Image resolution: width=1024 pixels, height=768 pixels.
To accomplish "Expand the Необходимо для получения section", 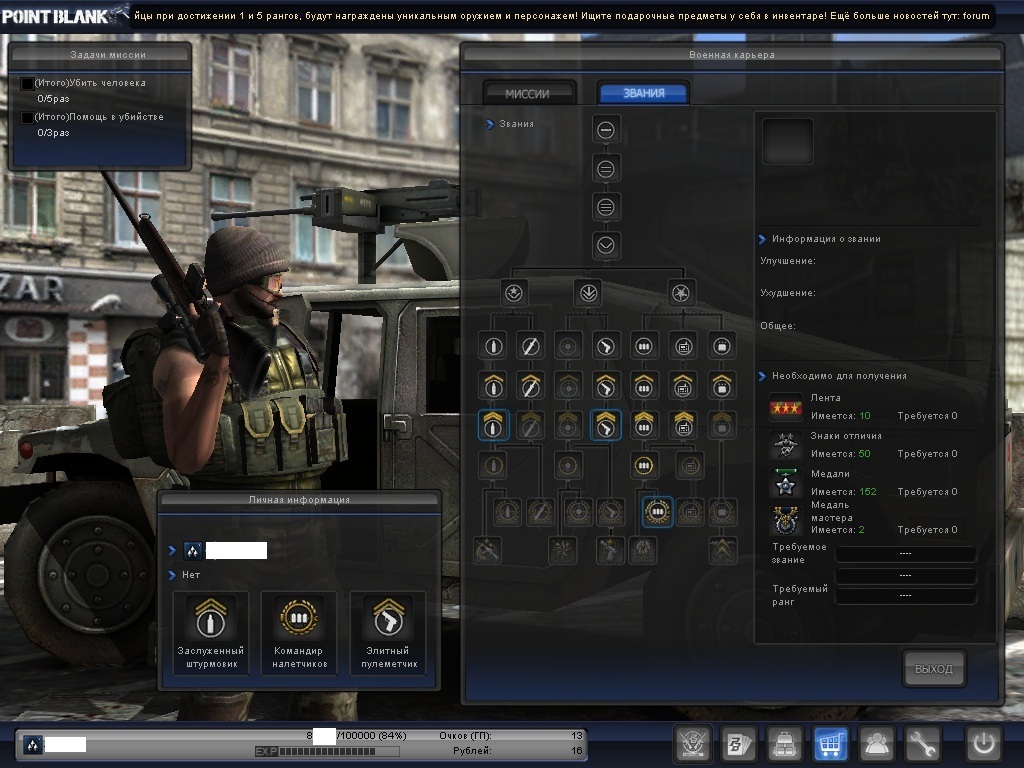I will coord(762,376).
